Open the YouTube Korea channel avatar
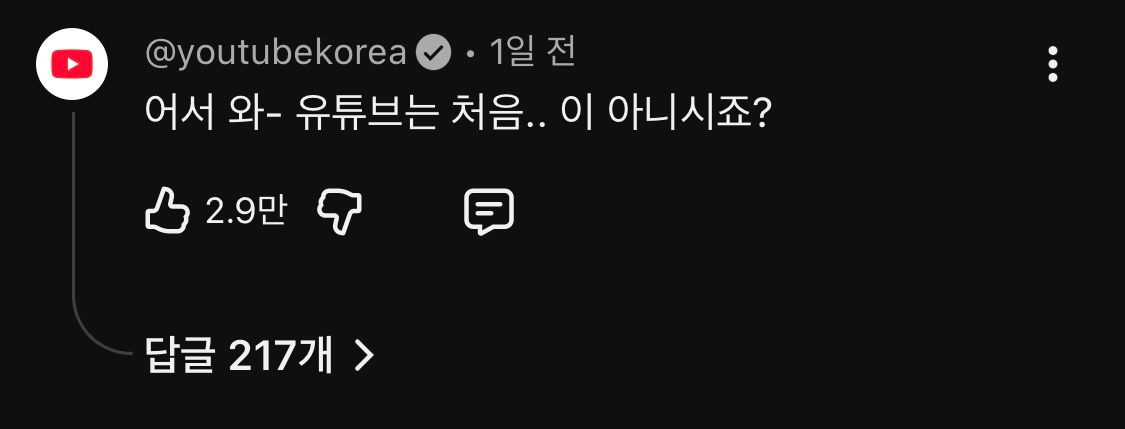 coord(72,65)
